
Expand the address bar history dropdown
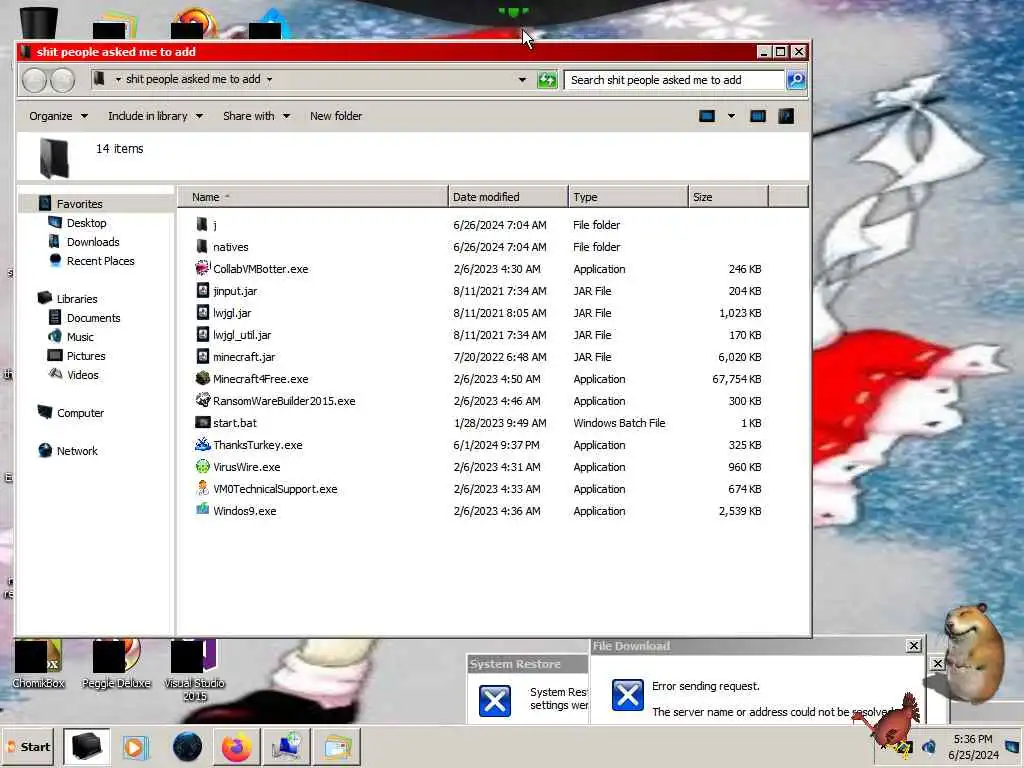click(x=522, y=80)
